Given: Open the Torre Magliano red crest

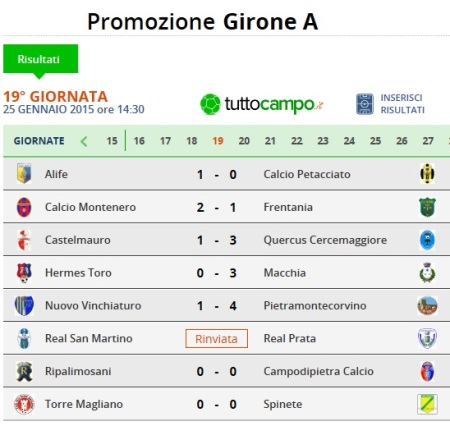Looking at the screenshot, I should (24, 404).
